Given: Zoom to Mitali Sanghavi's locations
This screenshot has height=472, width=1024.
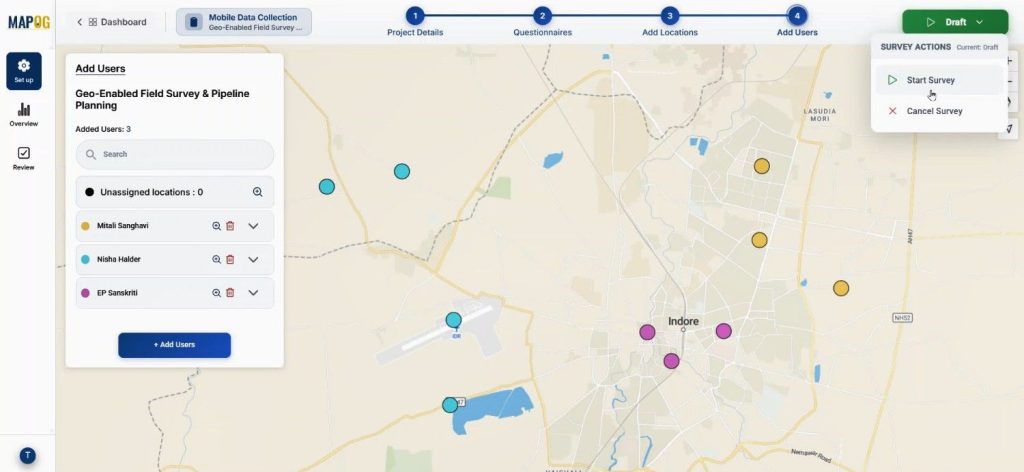Looking at the screenshot, I should point(216,226).
